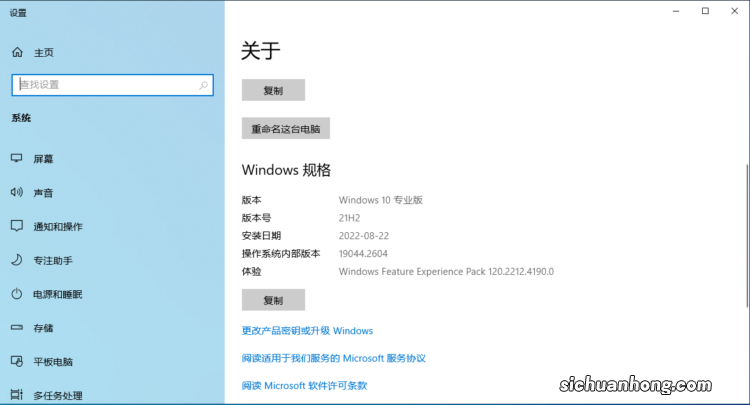Click the 版本号 label
This screenshot has height=405, width=750.
(x=256, y=218)
